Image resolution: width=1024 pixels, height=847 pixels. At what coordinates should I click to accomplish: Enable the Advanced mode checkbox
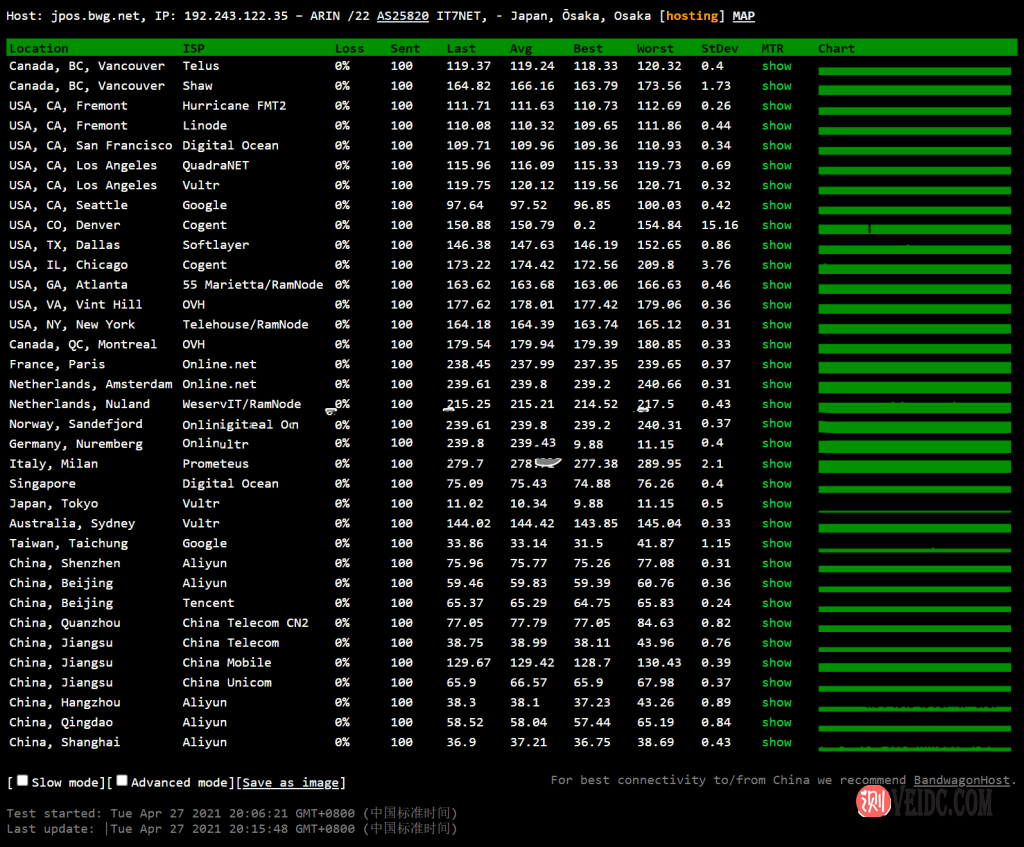tap(122, 781)
